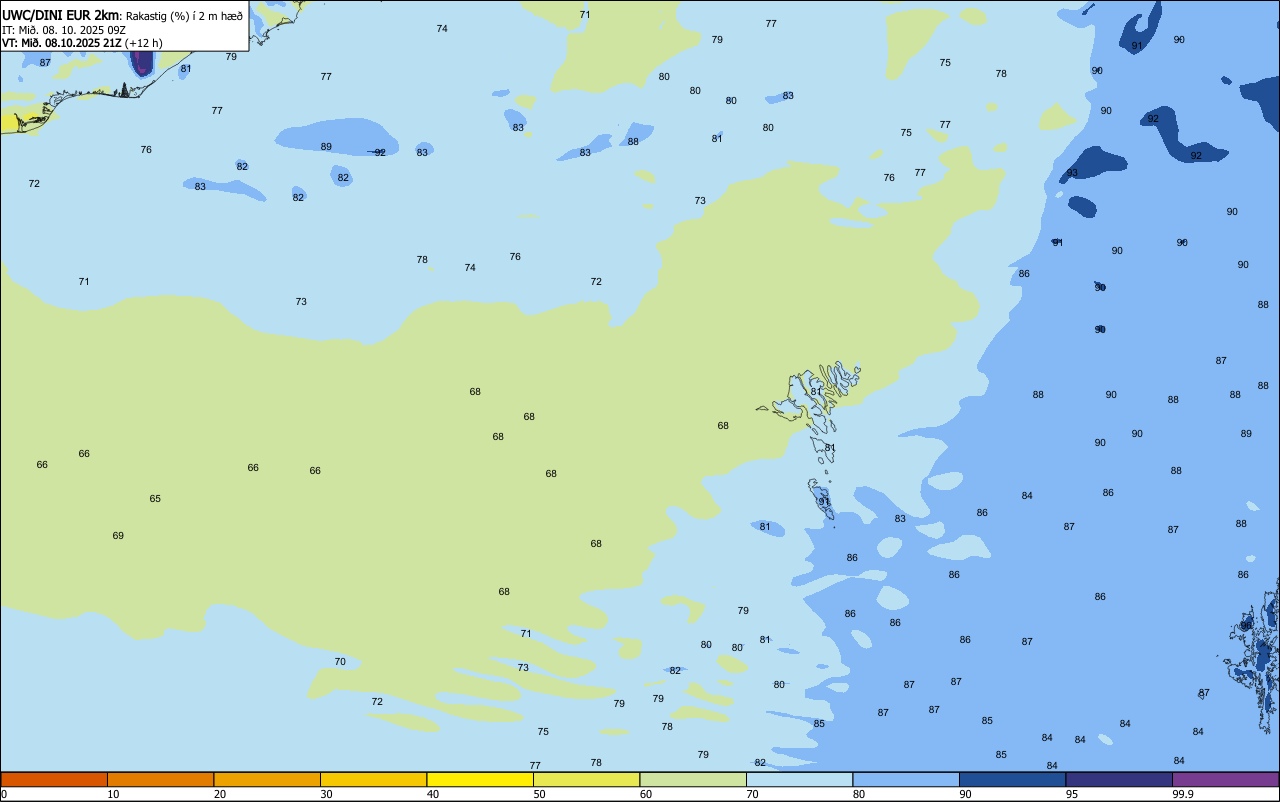Image resolution: width=1280 pixels, height=802 pixels.
Task: Click the 0–10 dark orange legend swatch
Action: point(54,779)
